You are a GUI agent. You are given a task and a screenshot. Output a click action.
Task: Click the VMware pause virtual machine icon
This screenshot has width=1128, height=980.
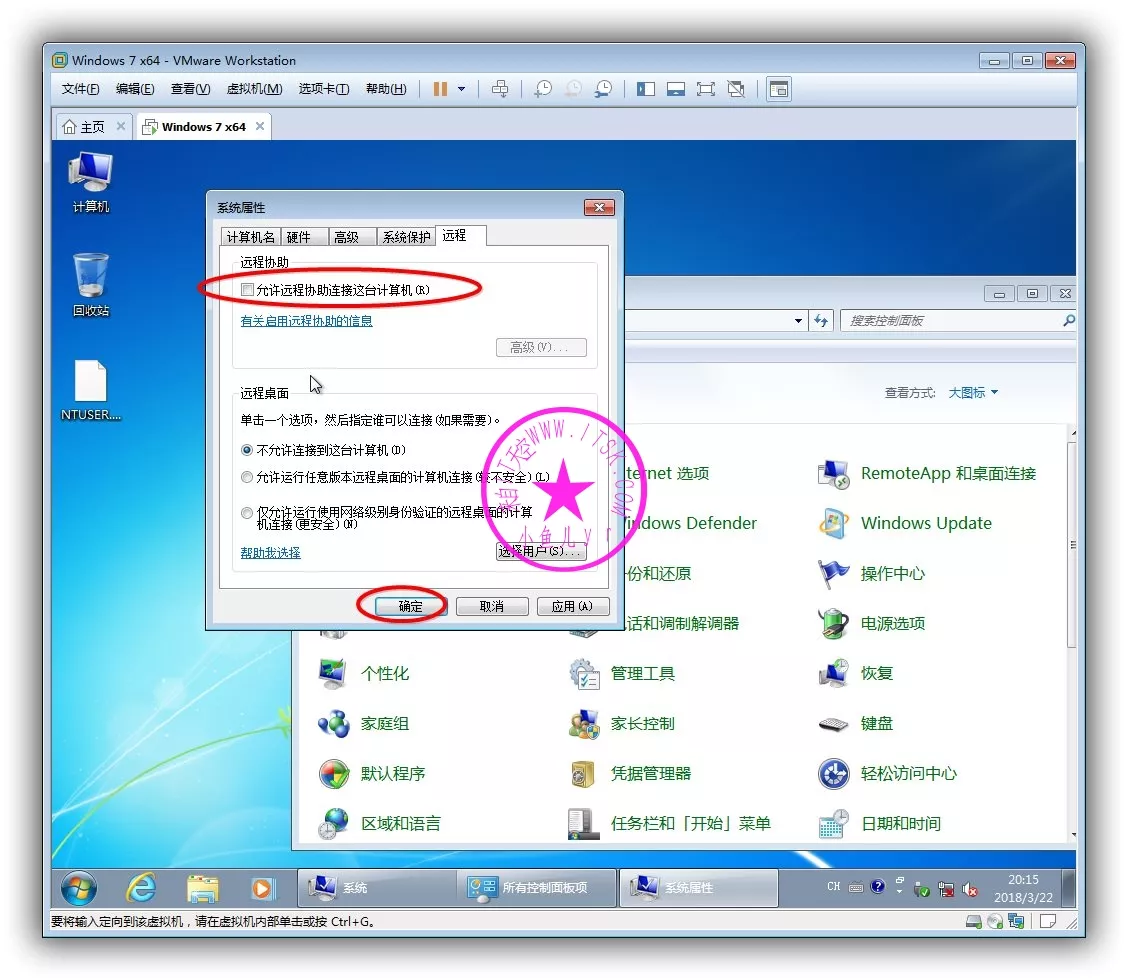pyautogui.click(x=440, y=89)
